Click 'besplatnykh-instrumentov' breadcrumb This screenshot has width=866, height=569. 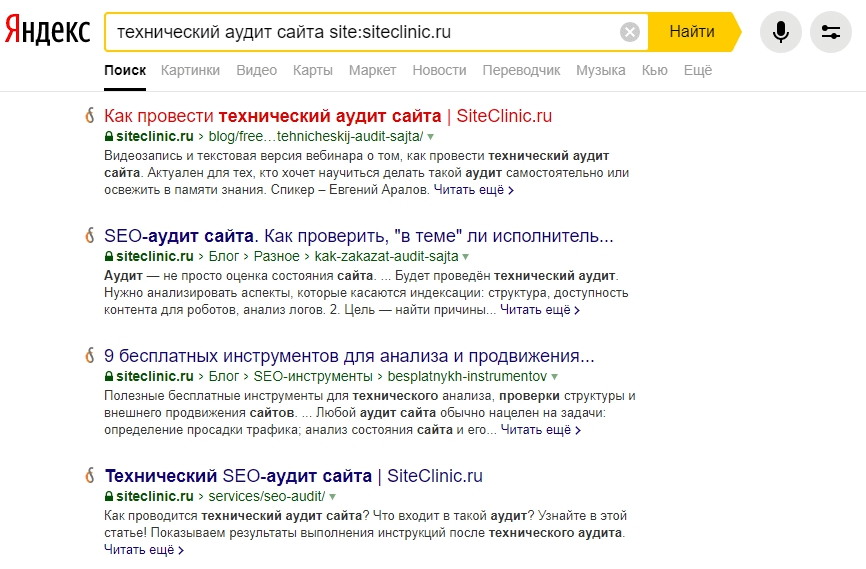467,376
